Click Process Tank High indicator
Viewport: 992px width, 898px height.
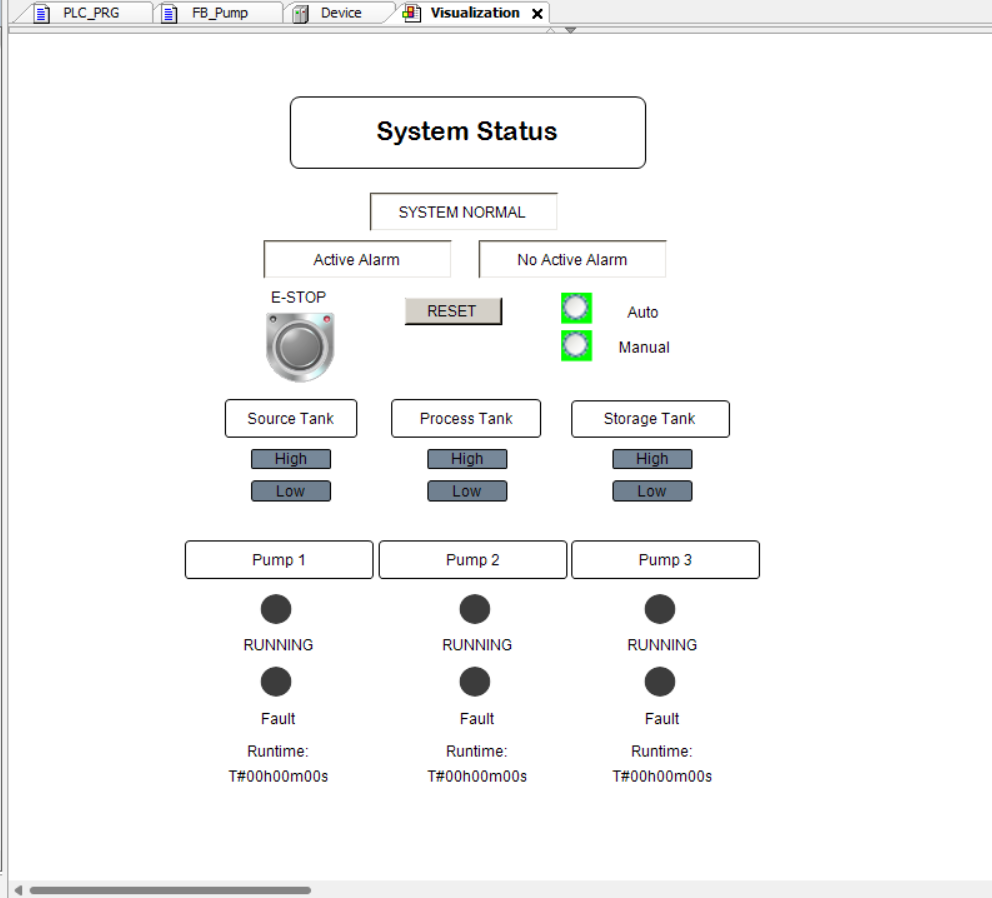467,459
